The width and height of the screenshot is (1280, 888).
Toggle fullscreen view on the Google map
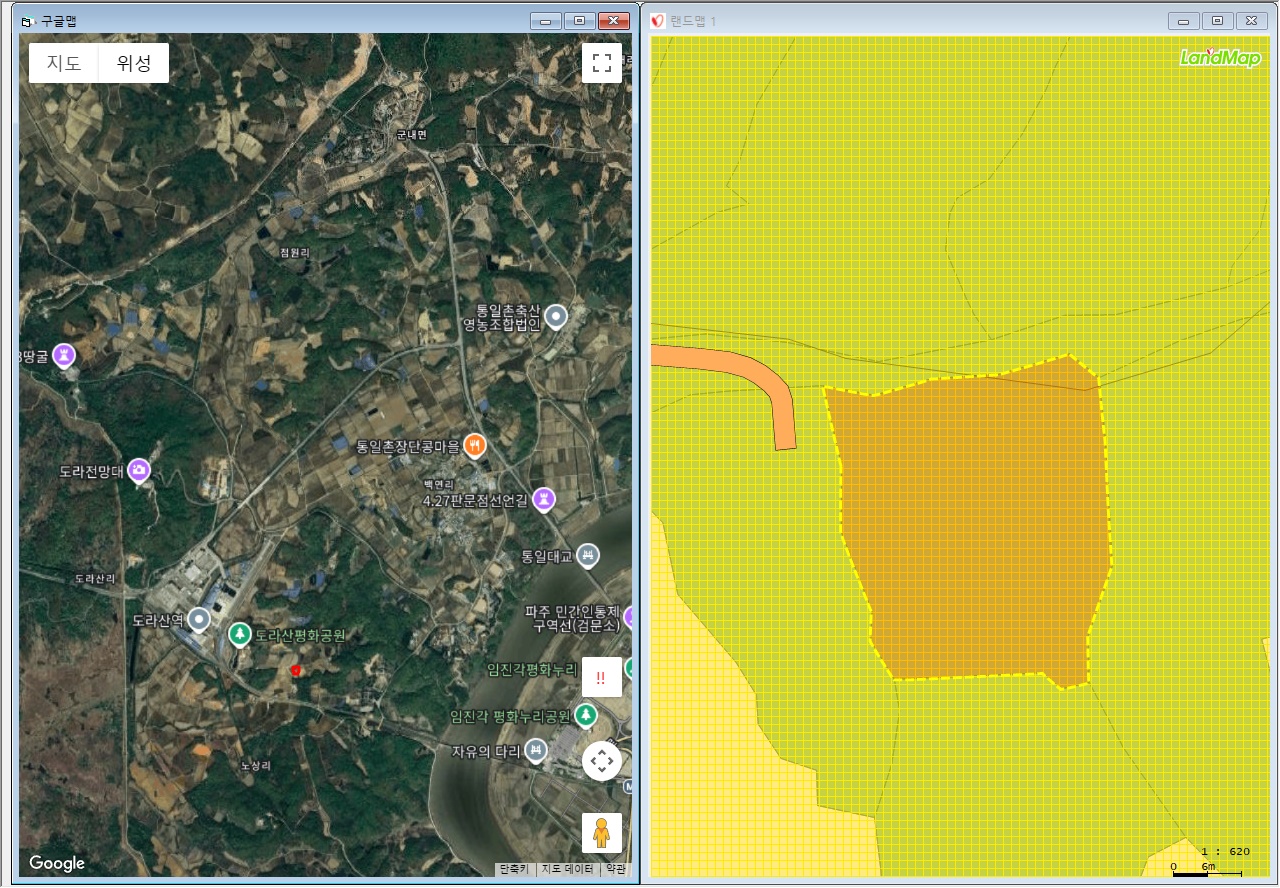point(602,63)
